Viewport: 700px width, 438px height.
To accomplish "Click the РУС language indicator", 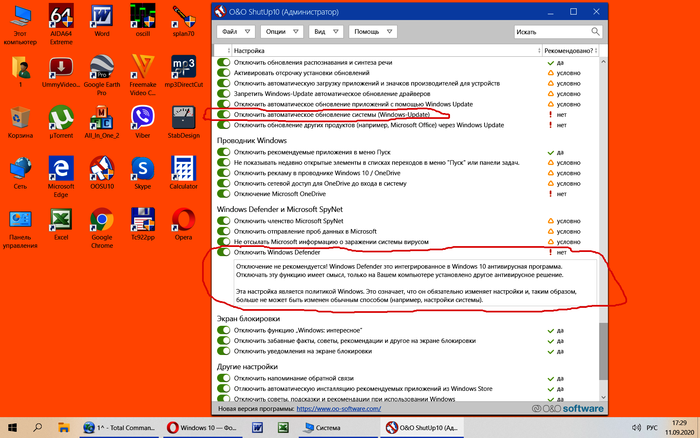I will coord(652,427).
